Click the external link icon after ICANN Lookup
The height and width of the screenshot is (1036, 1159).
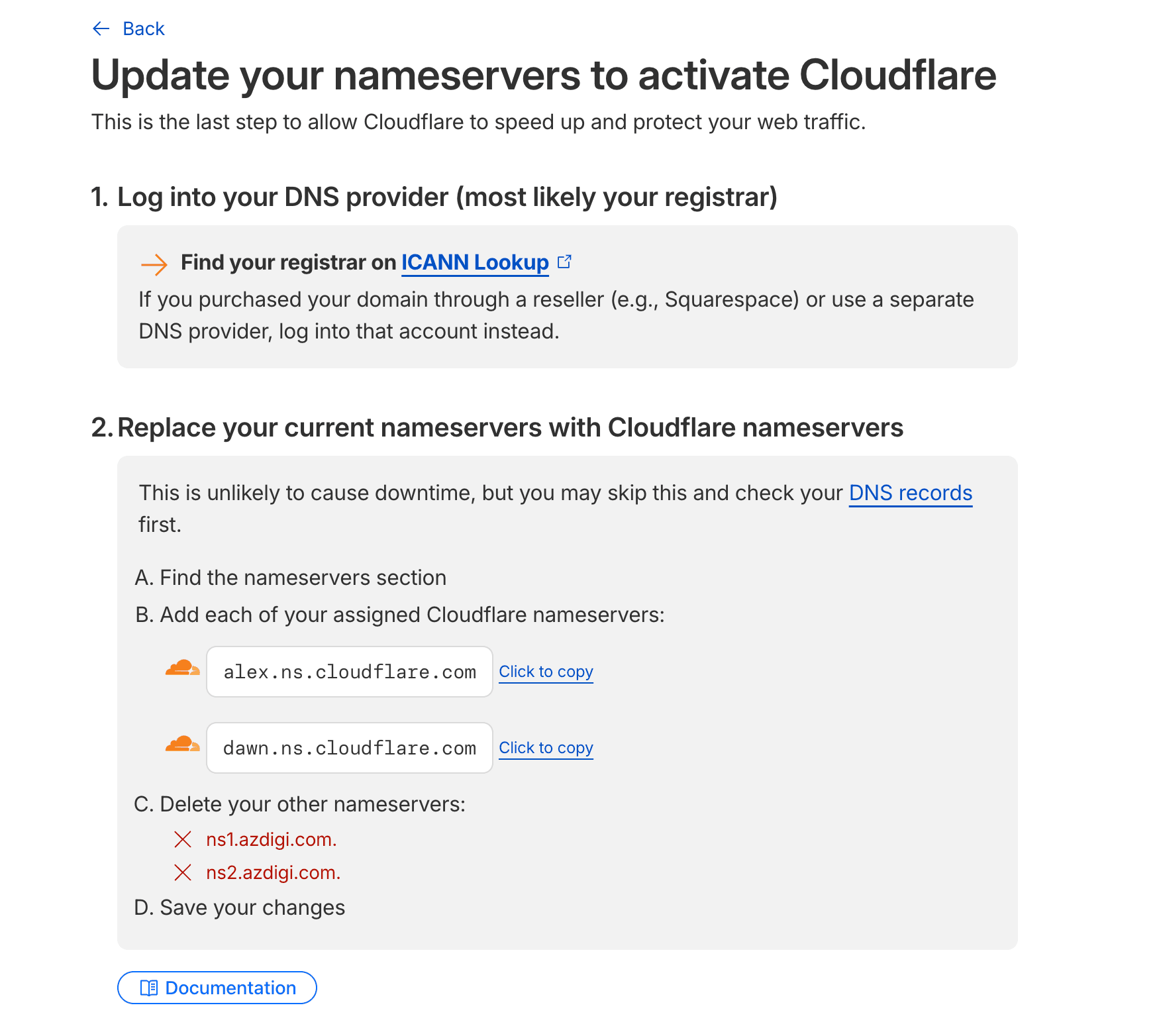pyautogui.click(x=564, y=261)
